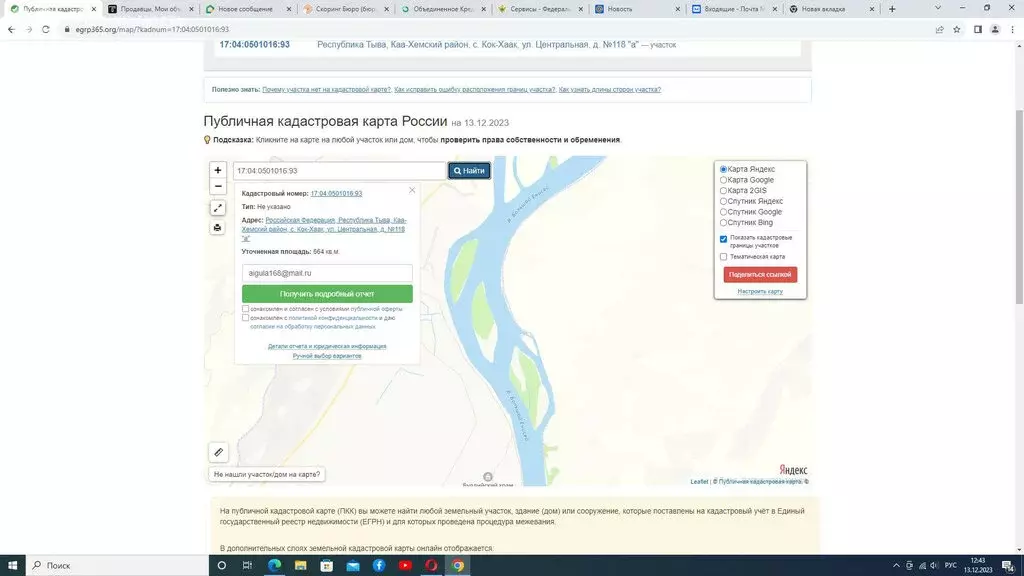Click the Найти search button
This screenshot has height=576, width=1024.
point(469,170)
